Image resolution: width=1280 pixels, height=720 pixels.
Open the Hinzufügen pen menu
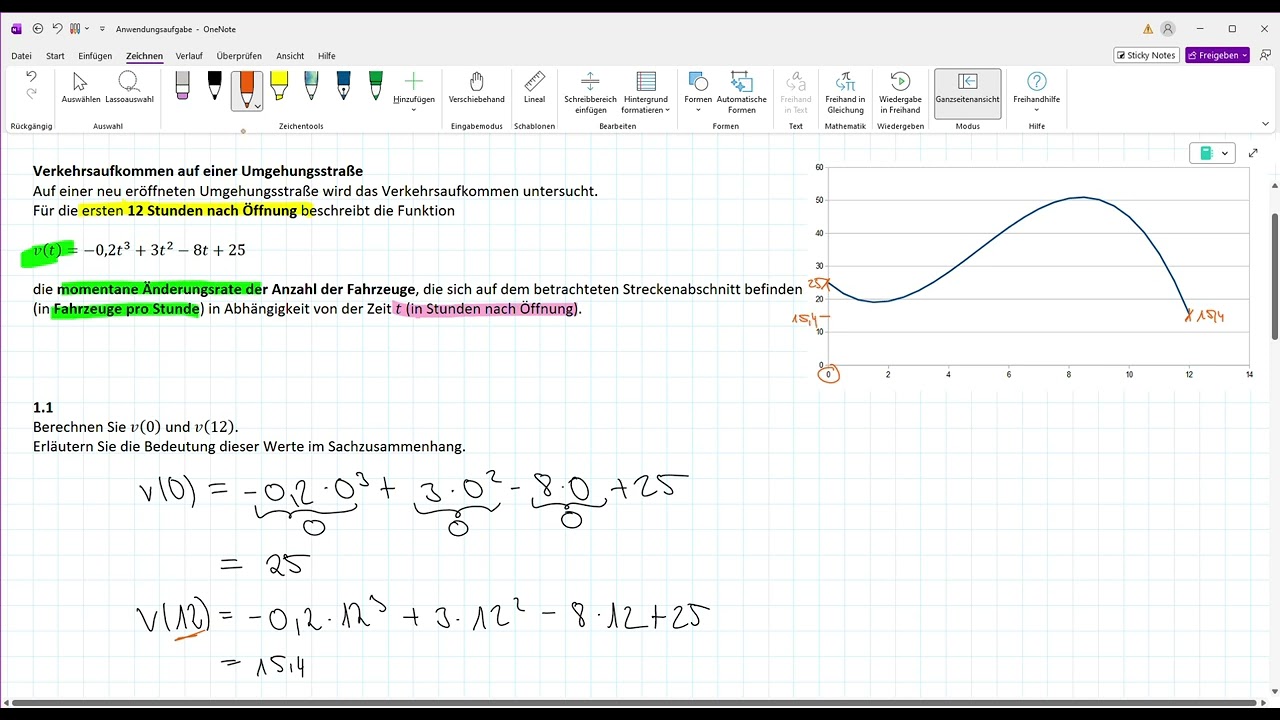pos(414,91)
